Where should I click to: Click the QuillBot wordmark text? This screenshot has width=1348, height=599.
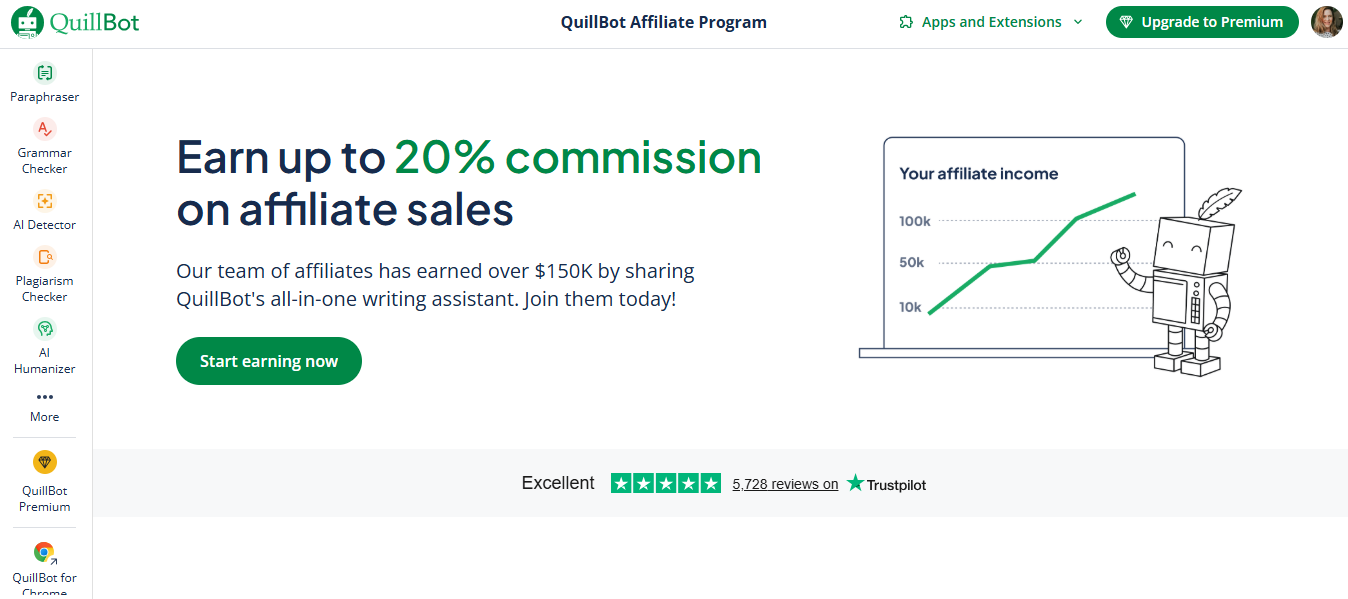coord(95,22)
